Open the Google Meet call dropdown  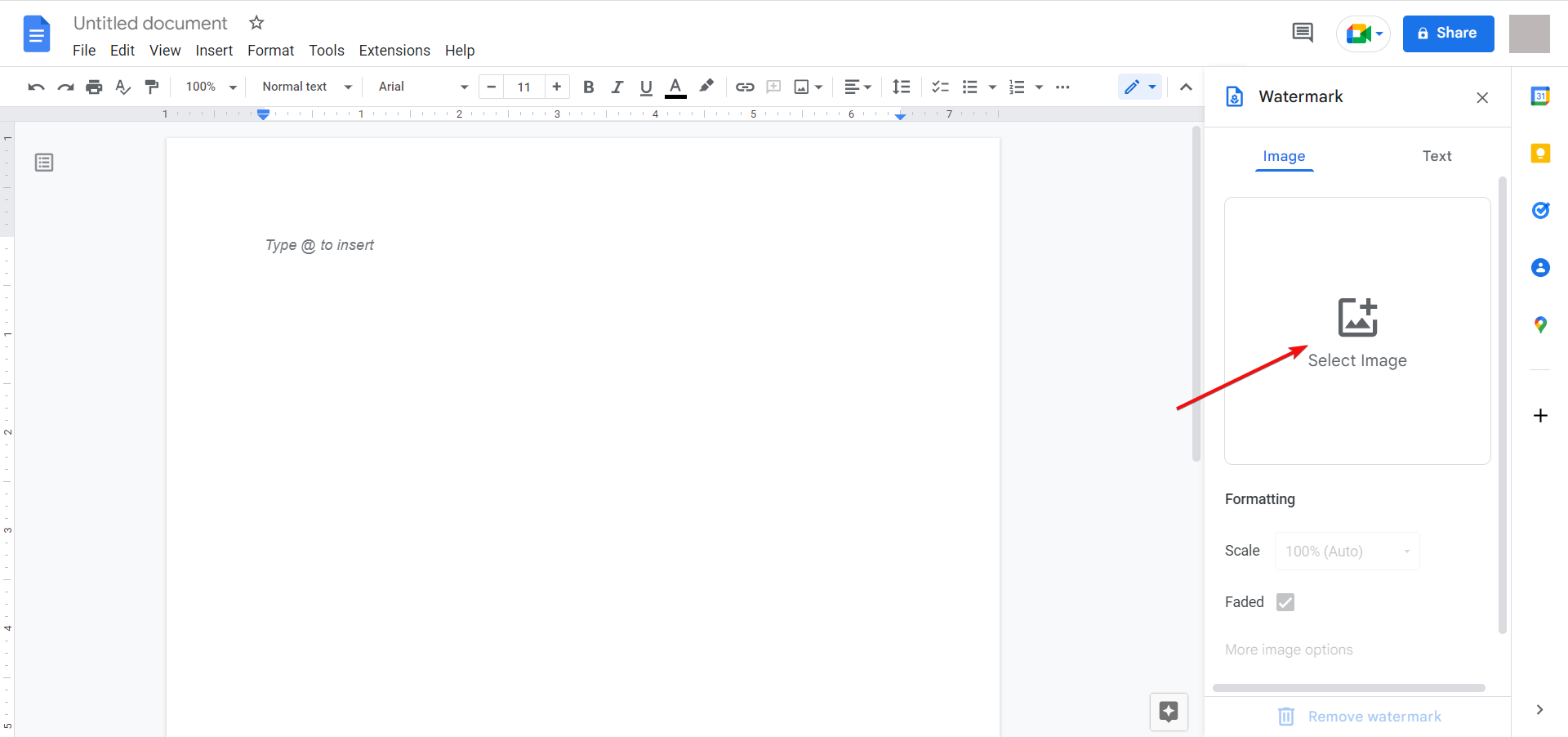coord(1363,33)
